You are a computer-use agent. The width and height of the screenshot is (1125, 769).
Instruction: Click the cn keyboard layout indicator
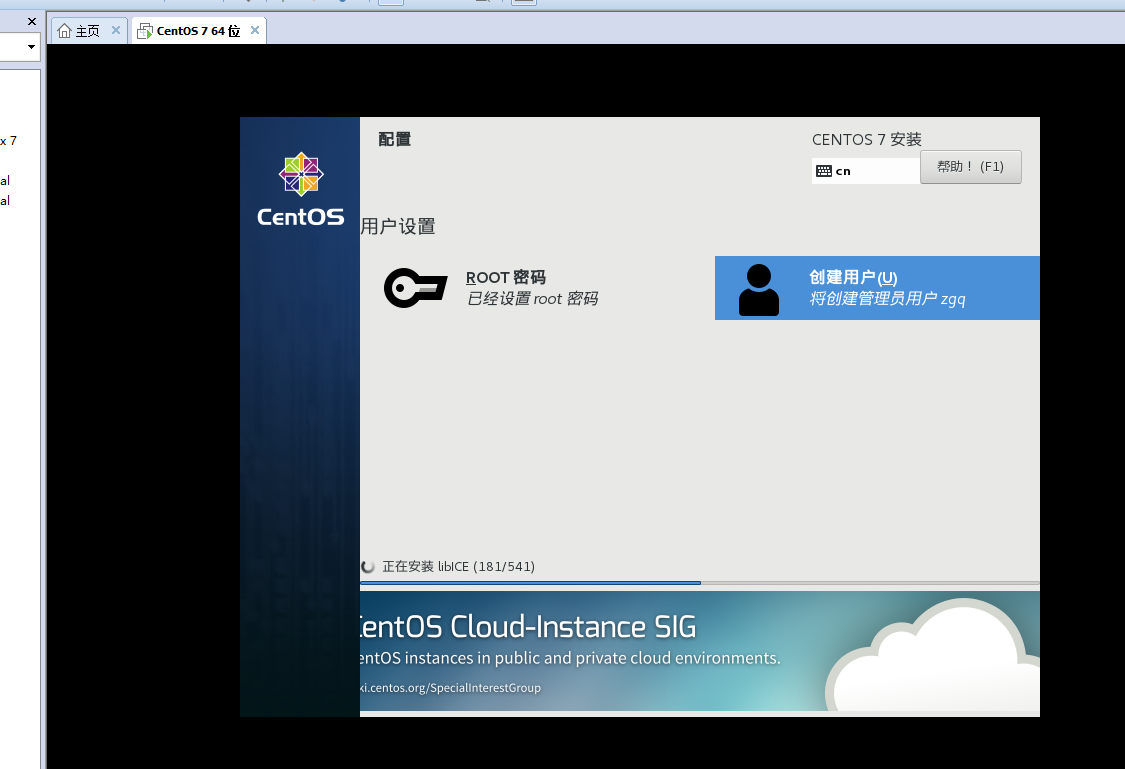point(865,171)
